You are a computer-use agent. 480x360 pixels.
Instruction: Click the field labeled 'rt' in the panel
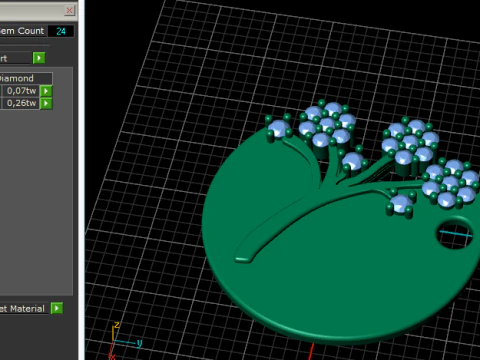15,58
